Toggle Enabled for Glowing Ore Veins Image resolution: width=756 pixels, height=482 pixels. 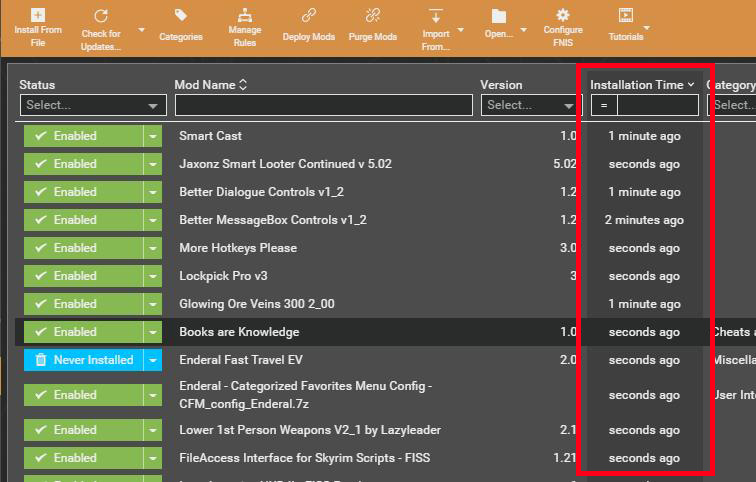(x=83, y=304)
